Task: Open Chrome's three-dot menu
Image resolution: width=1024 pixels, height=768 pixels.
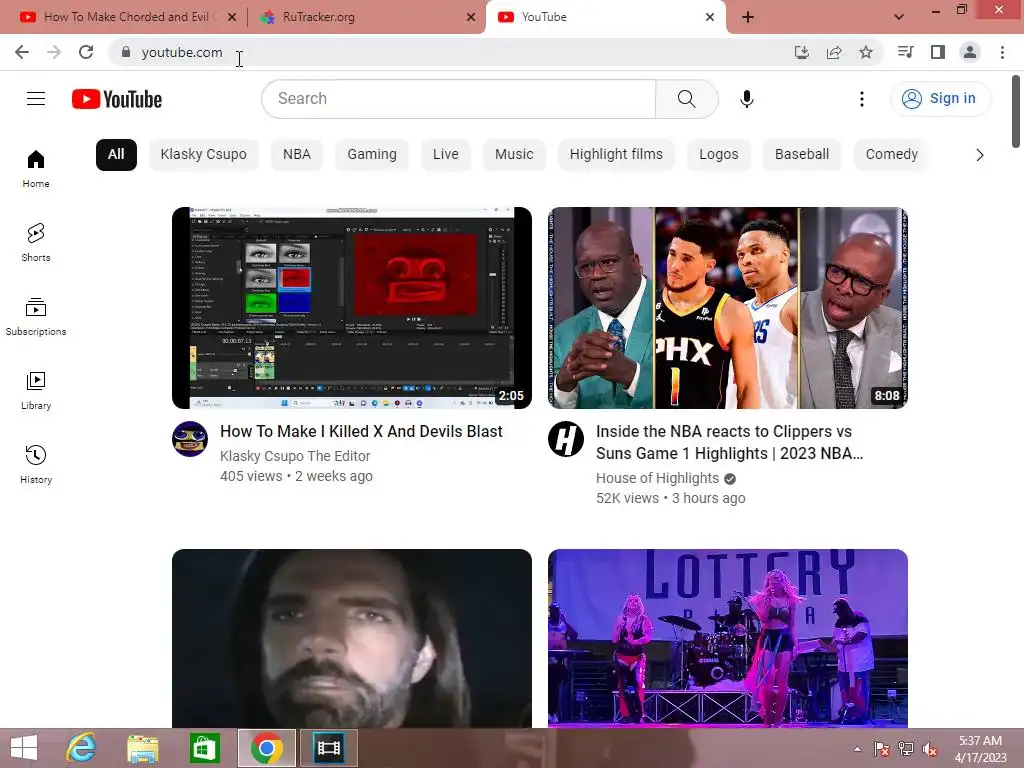Action: [1002, 52]
